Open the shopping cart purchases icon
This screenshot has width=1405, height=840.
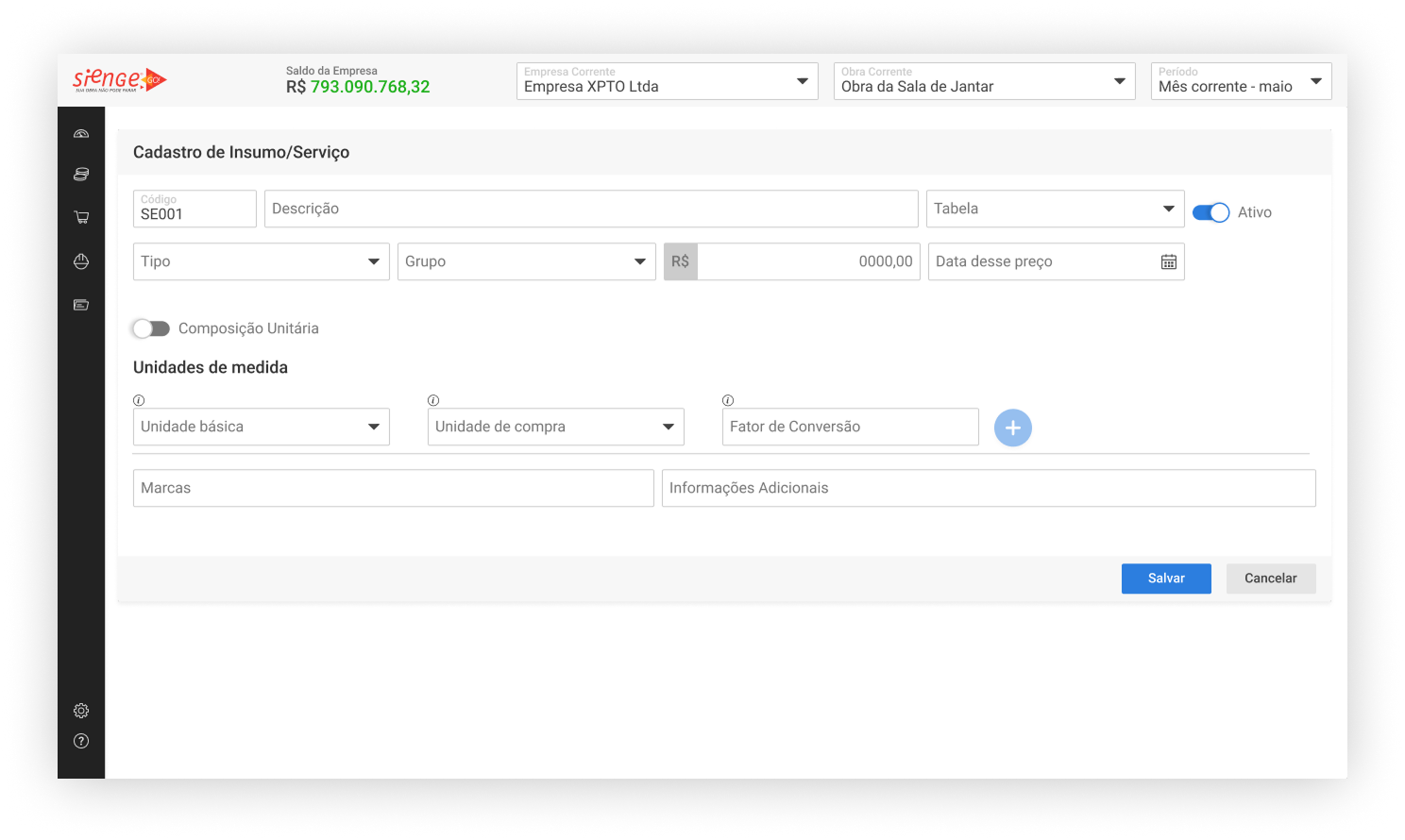[81, 217]
